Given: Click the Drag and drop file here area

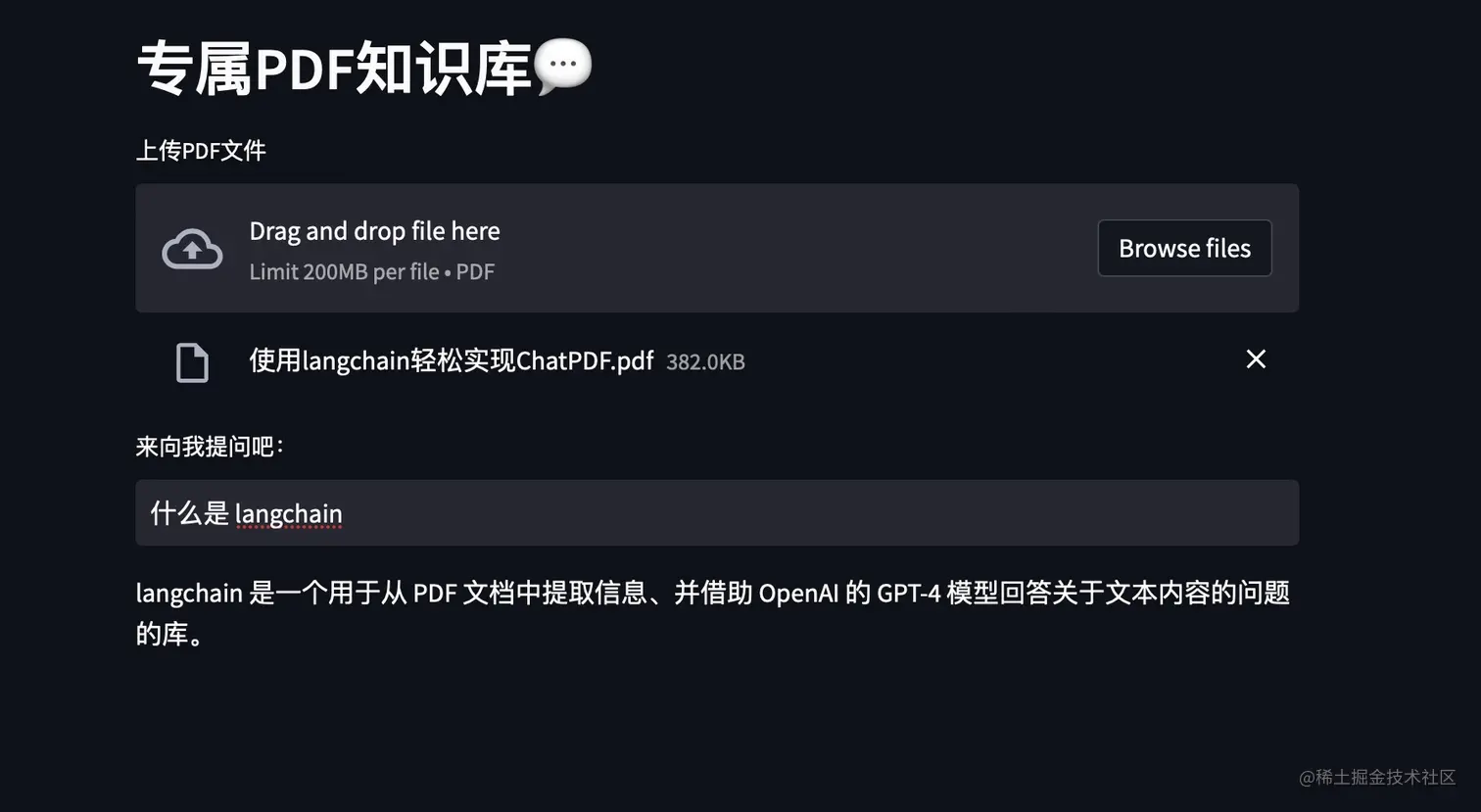Looking at the screenshot, I should pyautogui.click(x=374, y=230).
